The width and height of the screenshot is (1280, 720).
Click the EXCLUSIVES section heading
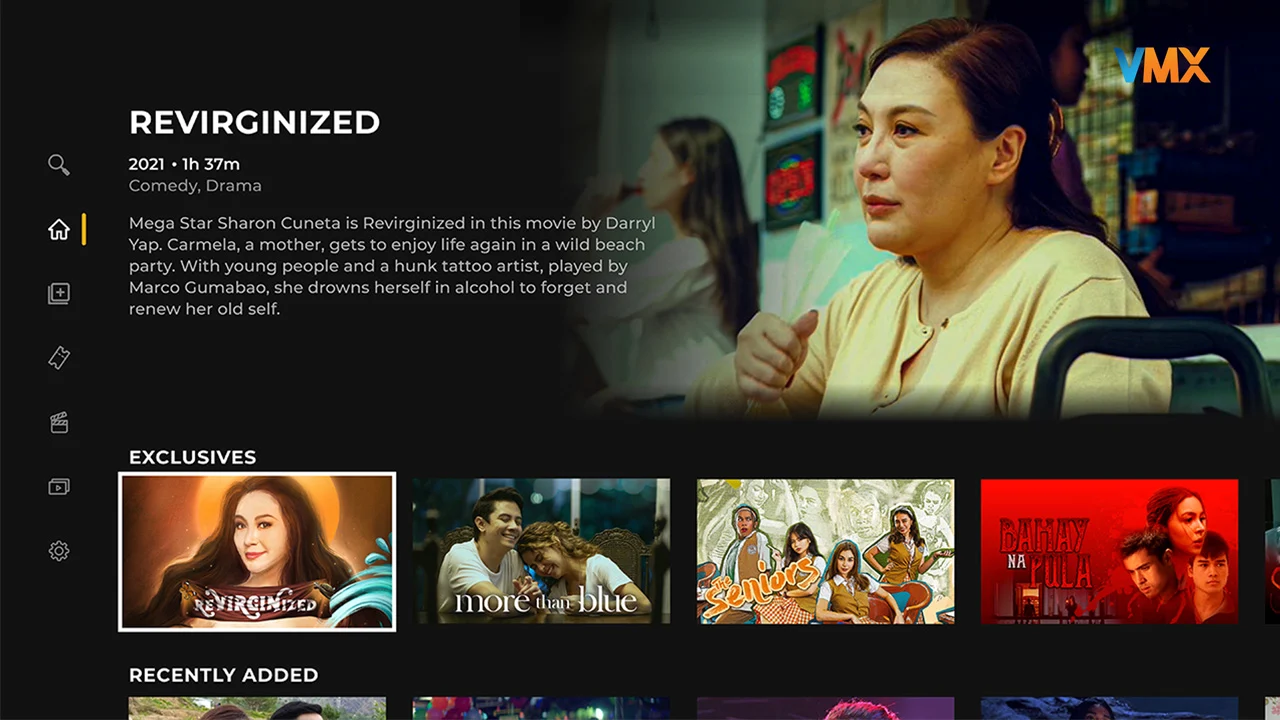193,457
